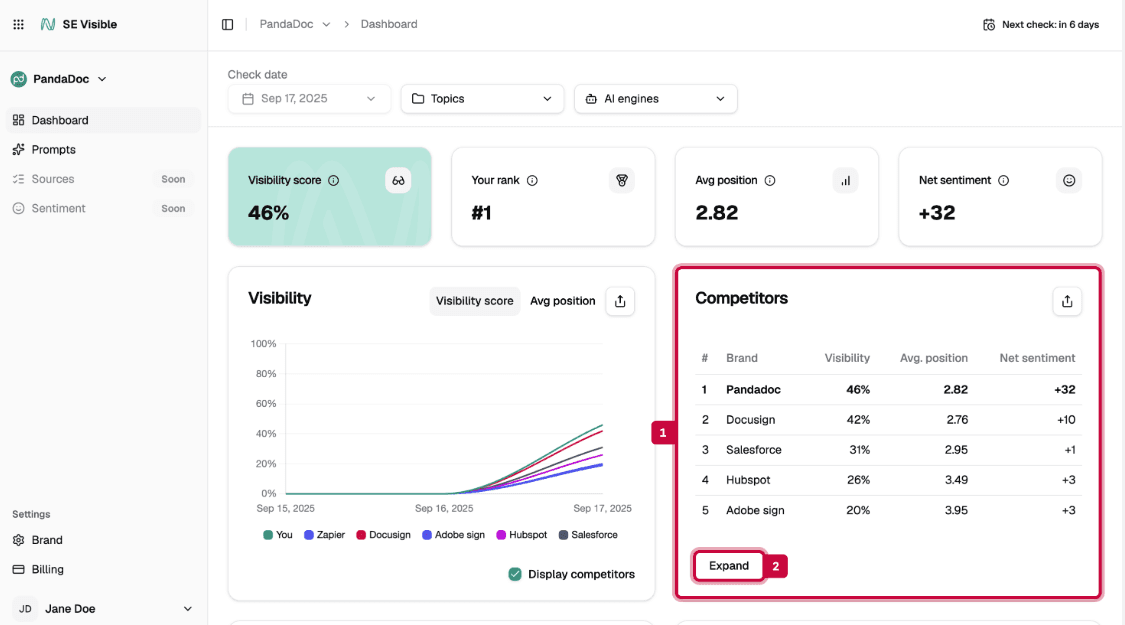
Task: Click the Zapier legend swatch
Action: coord(309,535)
